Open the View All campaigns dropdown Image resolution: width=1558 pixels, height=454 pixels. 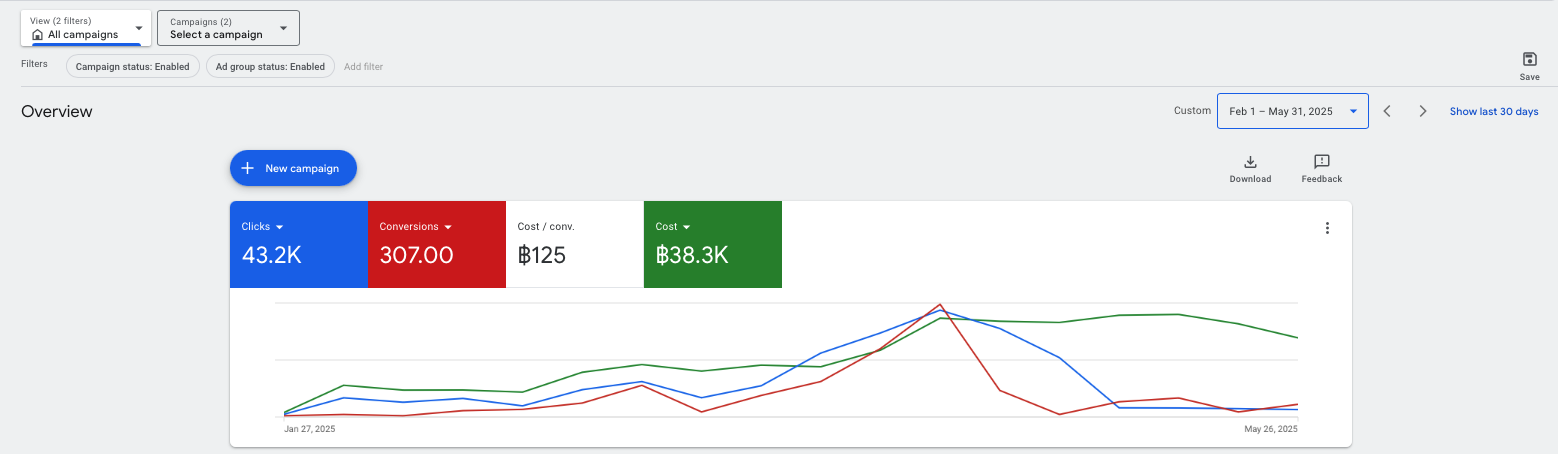[86, 28]
